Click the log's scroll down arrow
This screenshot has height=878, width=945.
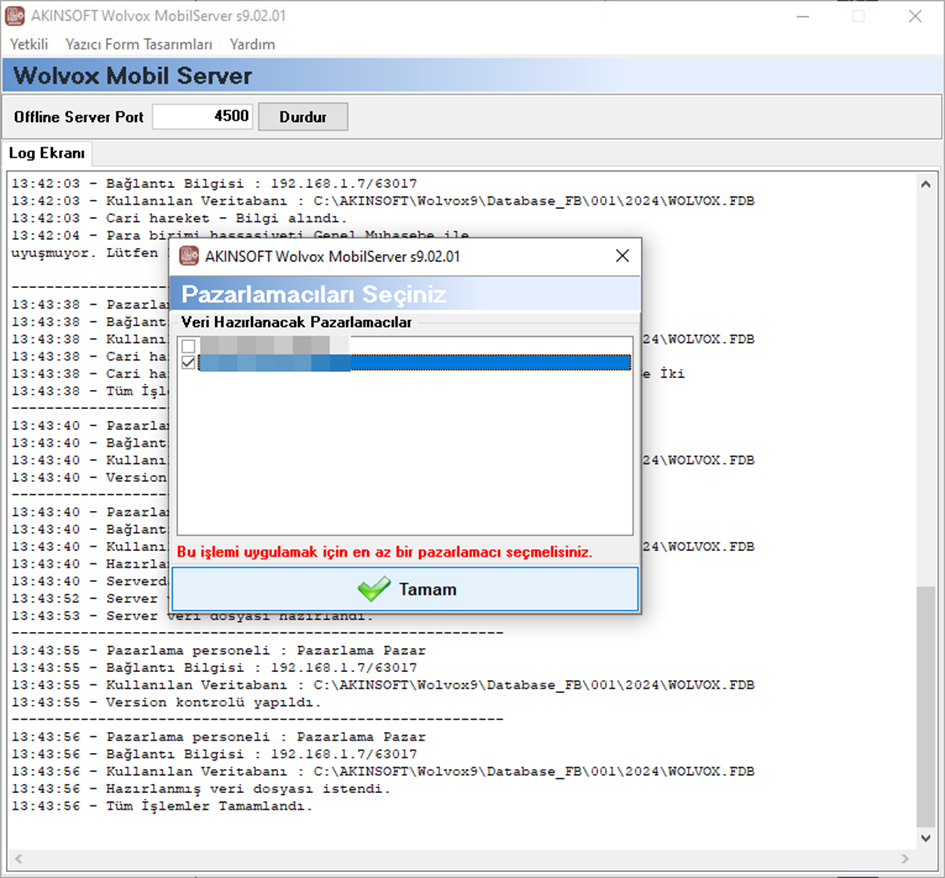pos(926,838)
